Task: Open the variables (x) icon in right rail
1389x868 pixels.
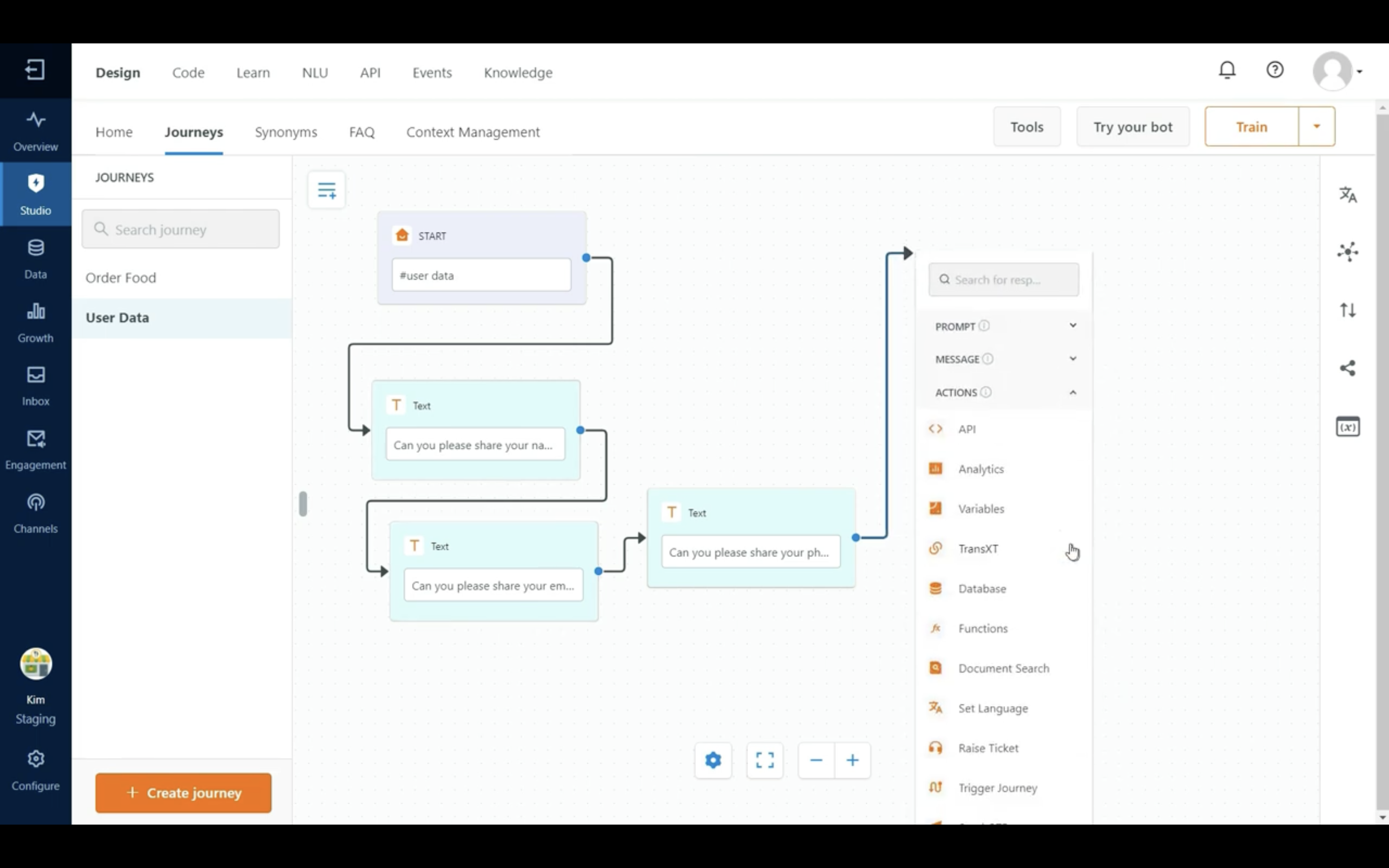Action: 1348,427
